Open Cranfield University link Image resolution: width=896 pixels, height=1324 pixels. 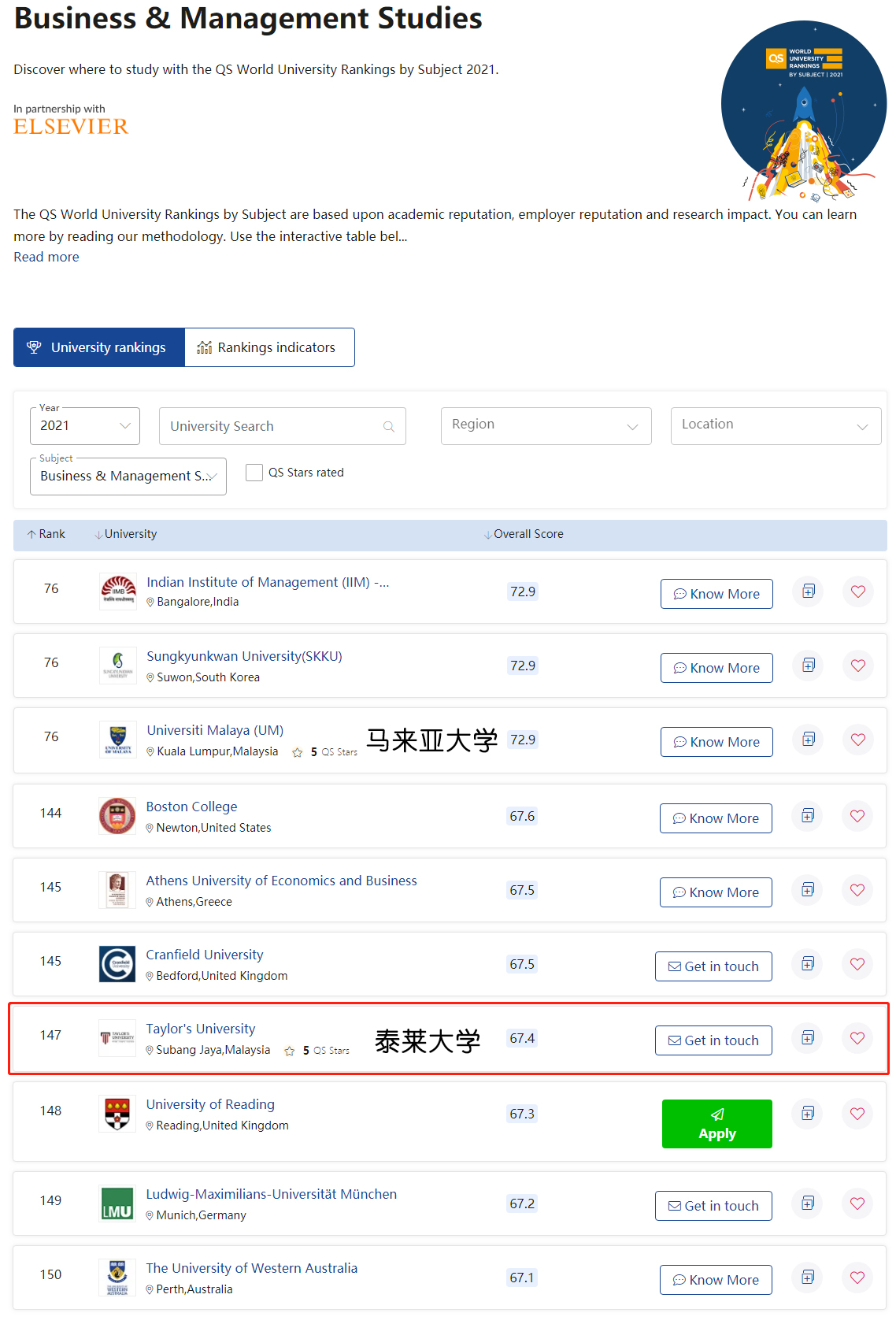point(205,955)
